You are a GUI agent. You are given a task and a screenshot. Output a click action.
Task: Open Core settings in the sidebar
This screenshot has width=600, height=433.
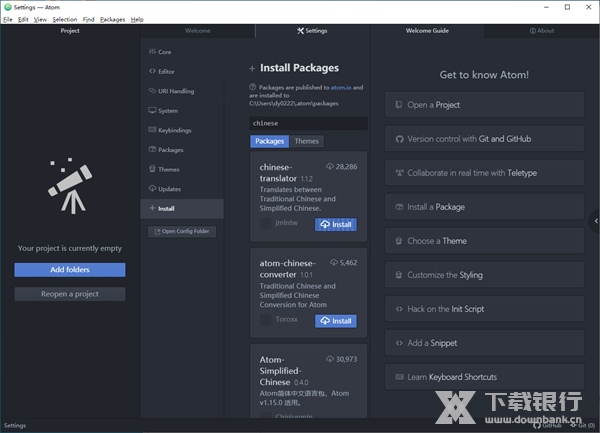[165, 52]
